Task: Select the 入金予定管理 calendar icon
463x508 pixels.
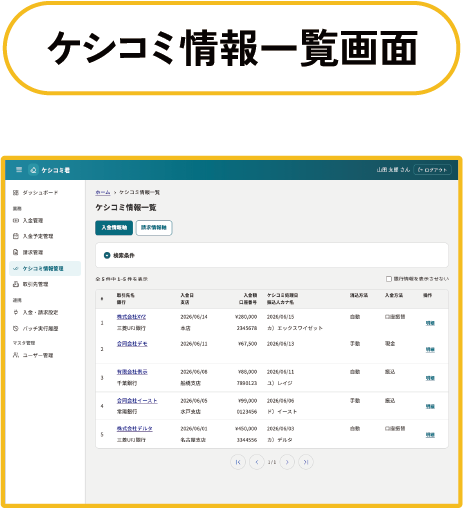Action: [x=15, y=236]
